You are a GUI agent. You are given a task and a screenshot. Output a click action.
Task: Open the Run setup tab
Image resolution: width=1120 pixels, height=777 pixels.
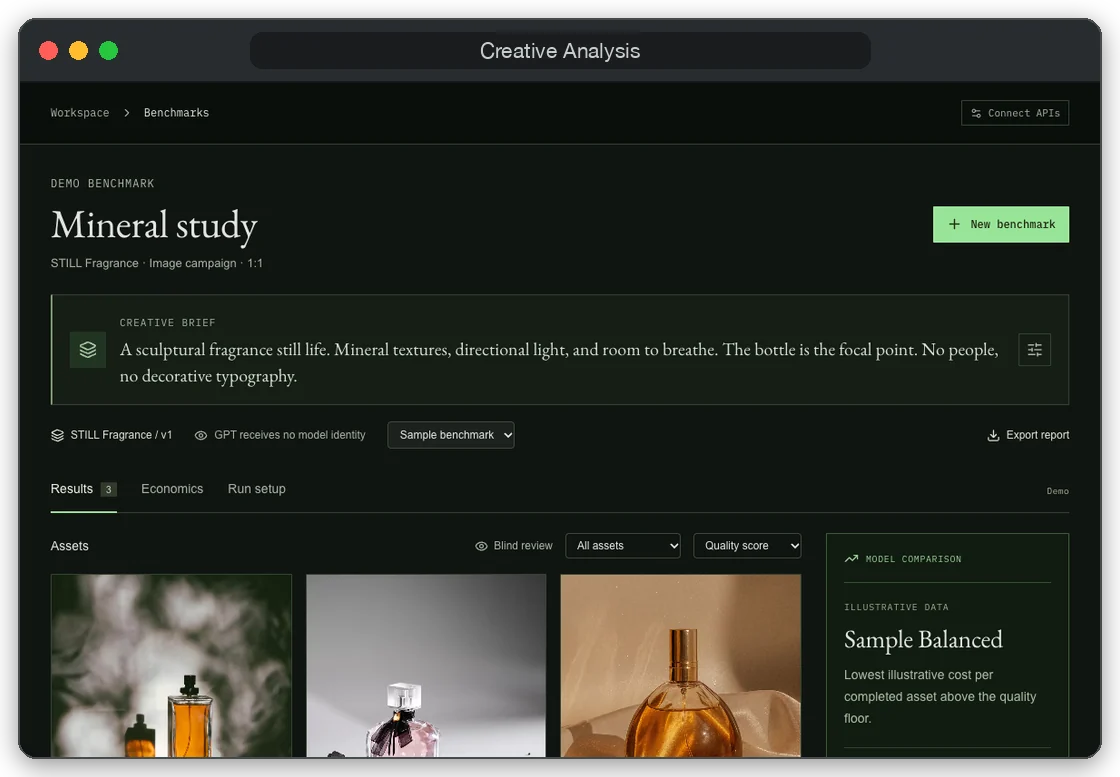coord(256,489)
